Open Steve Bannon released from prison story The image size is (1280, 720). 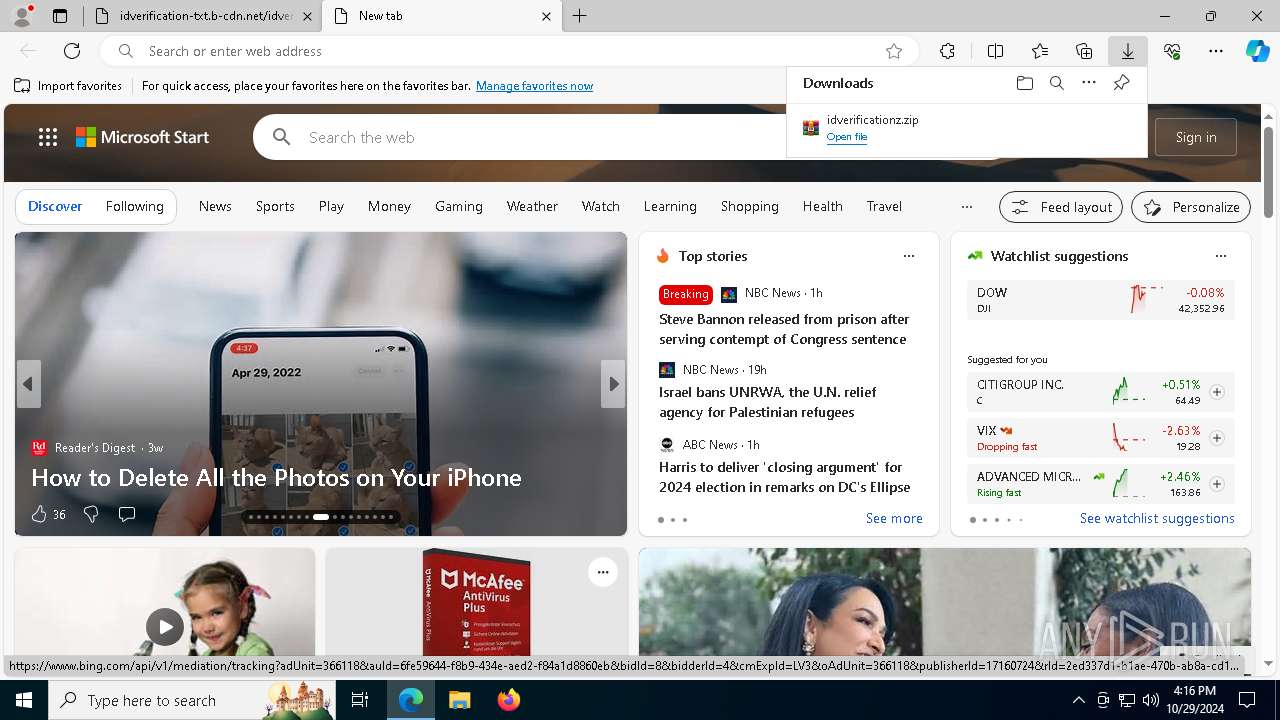784,329
